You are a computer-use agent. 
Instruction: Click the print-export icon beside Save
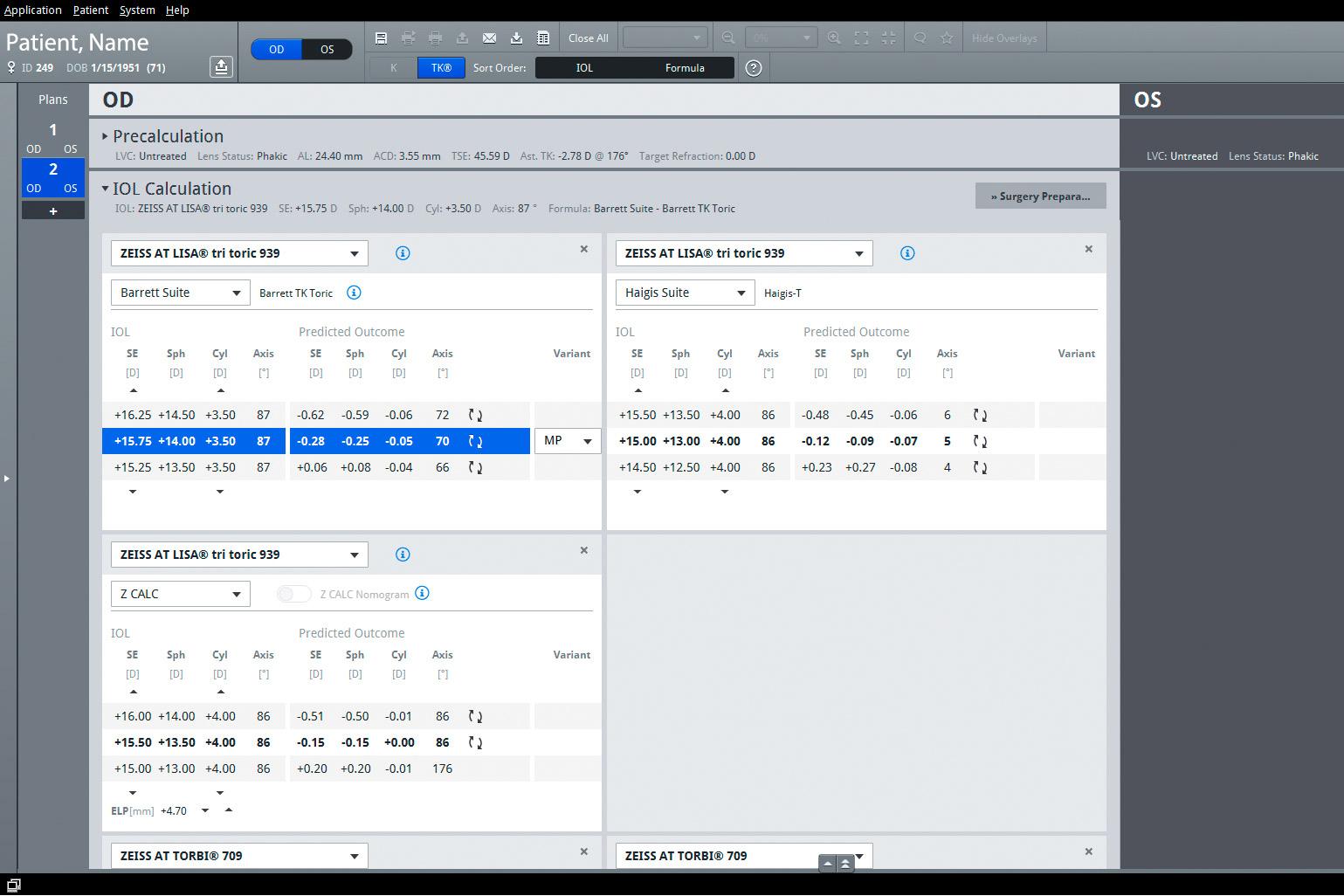[x=408, y=38]
